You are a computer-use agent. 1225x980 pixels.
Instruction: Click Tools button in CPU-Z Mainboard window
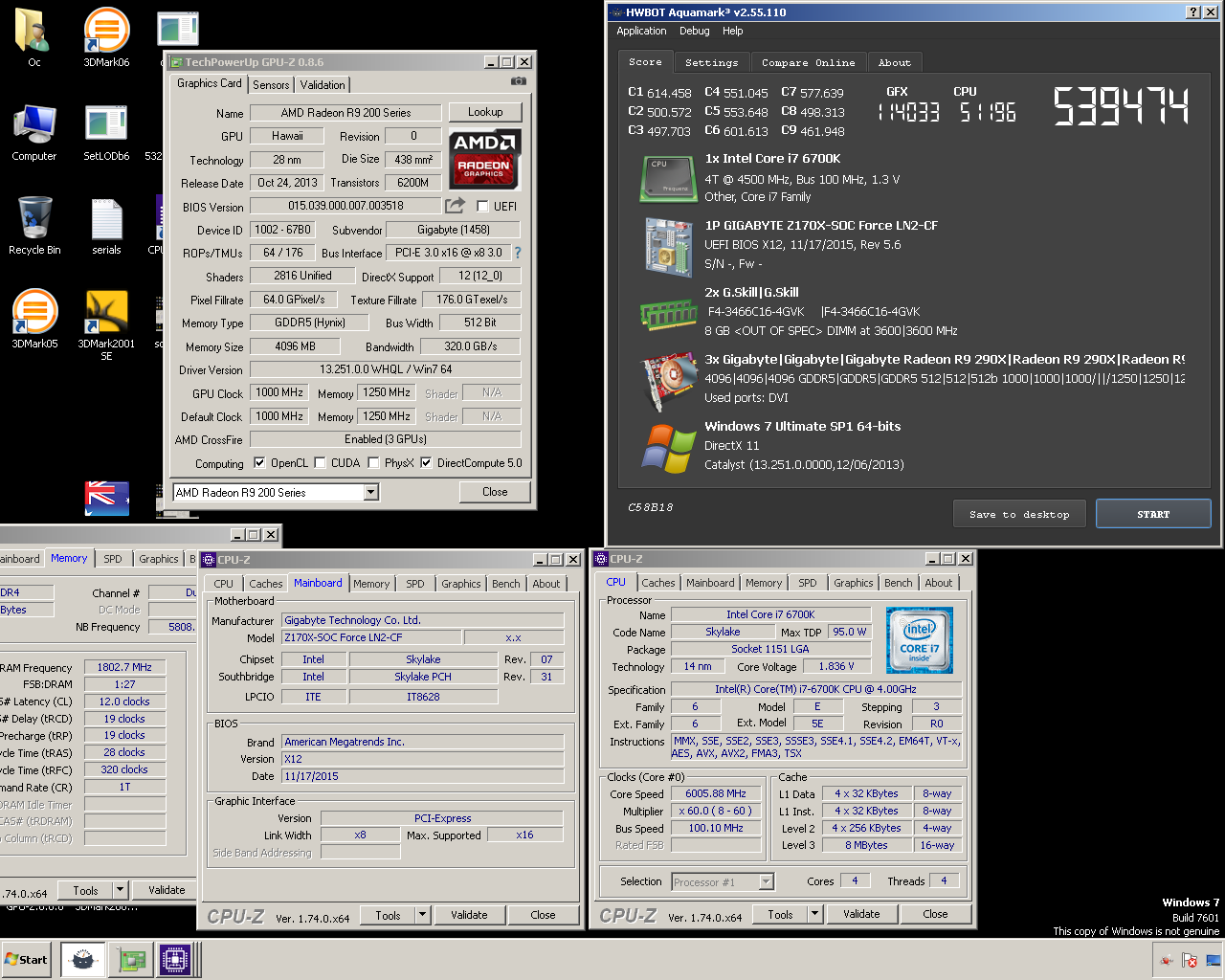[x=388, y=915]
